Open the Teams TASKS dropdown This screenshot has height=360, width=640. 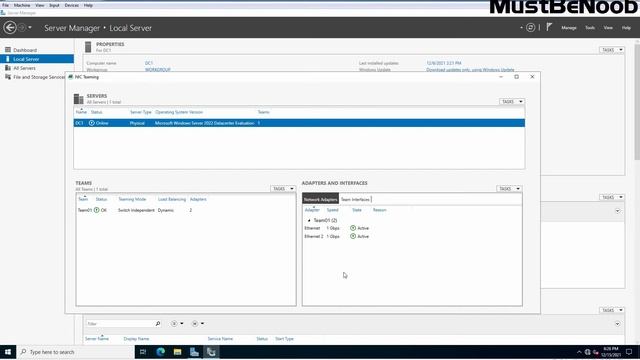pos(283,189)
